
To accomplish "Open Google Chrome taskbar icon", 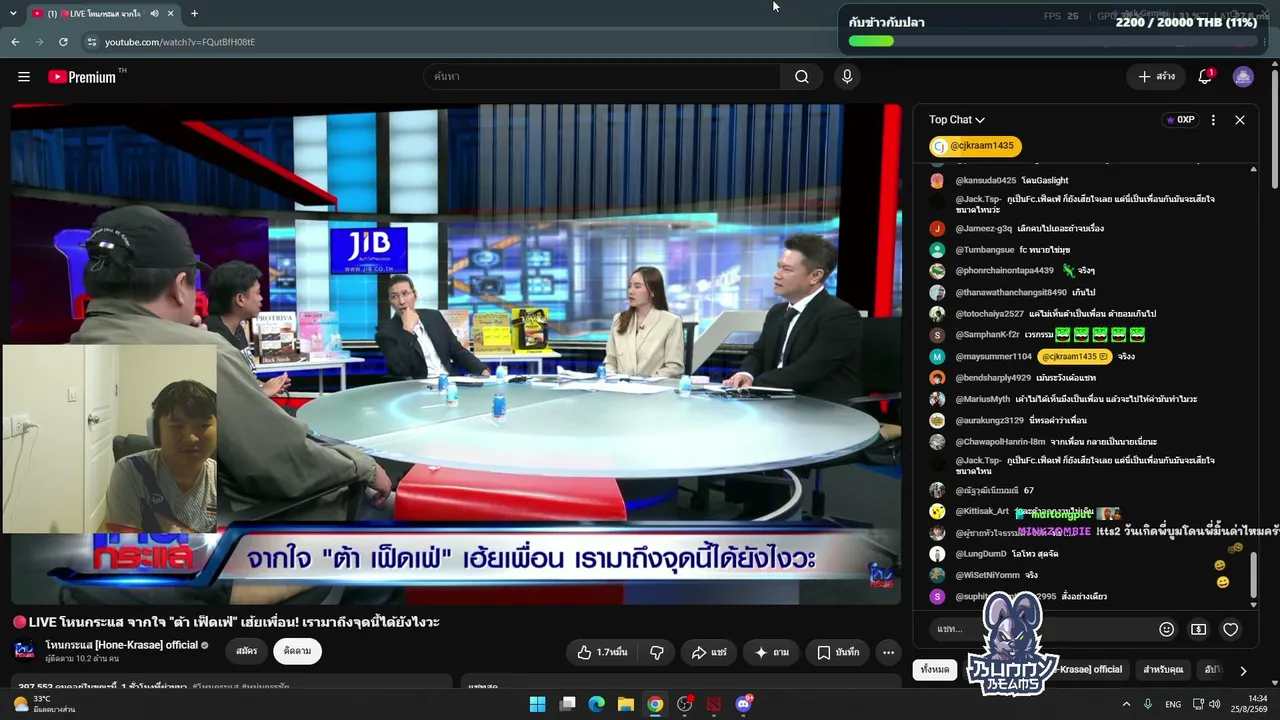I will coord(655,704).
